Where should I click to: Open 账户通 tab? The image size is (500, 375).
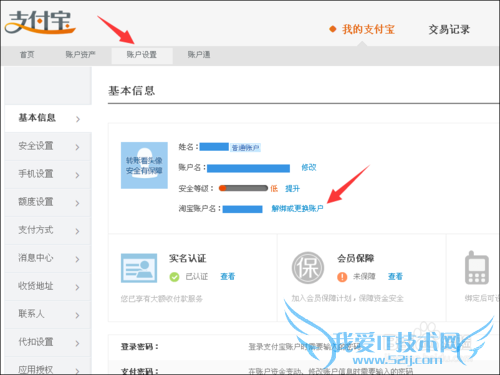click(199, 55)
